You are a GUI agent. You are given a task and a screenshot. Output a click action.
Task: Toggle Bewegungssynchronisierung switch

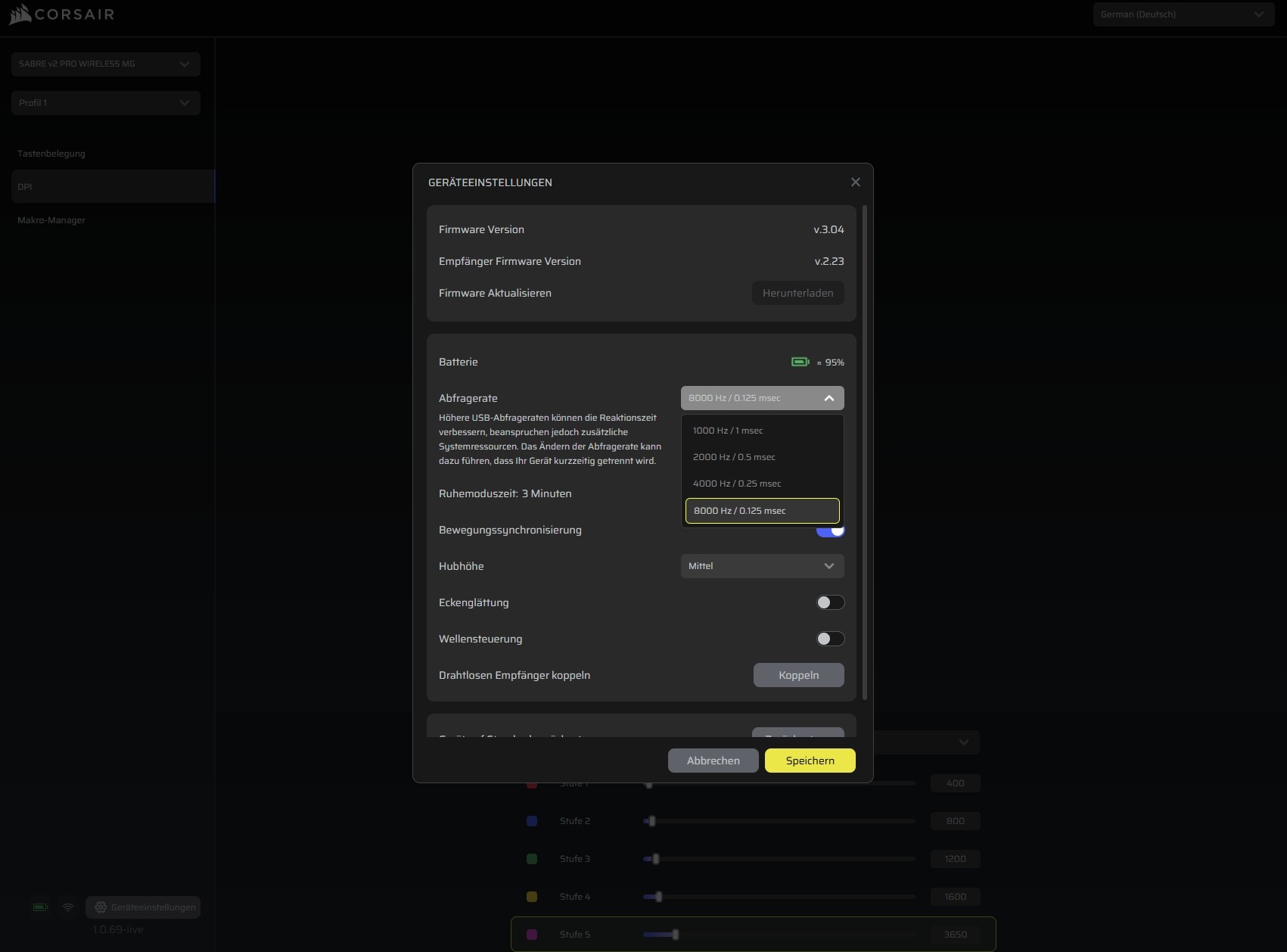tap(831, 532)
